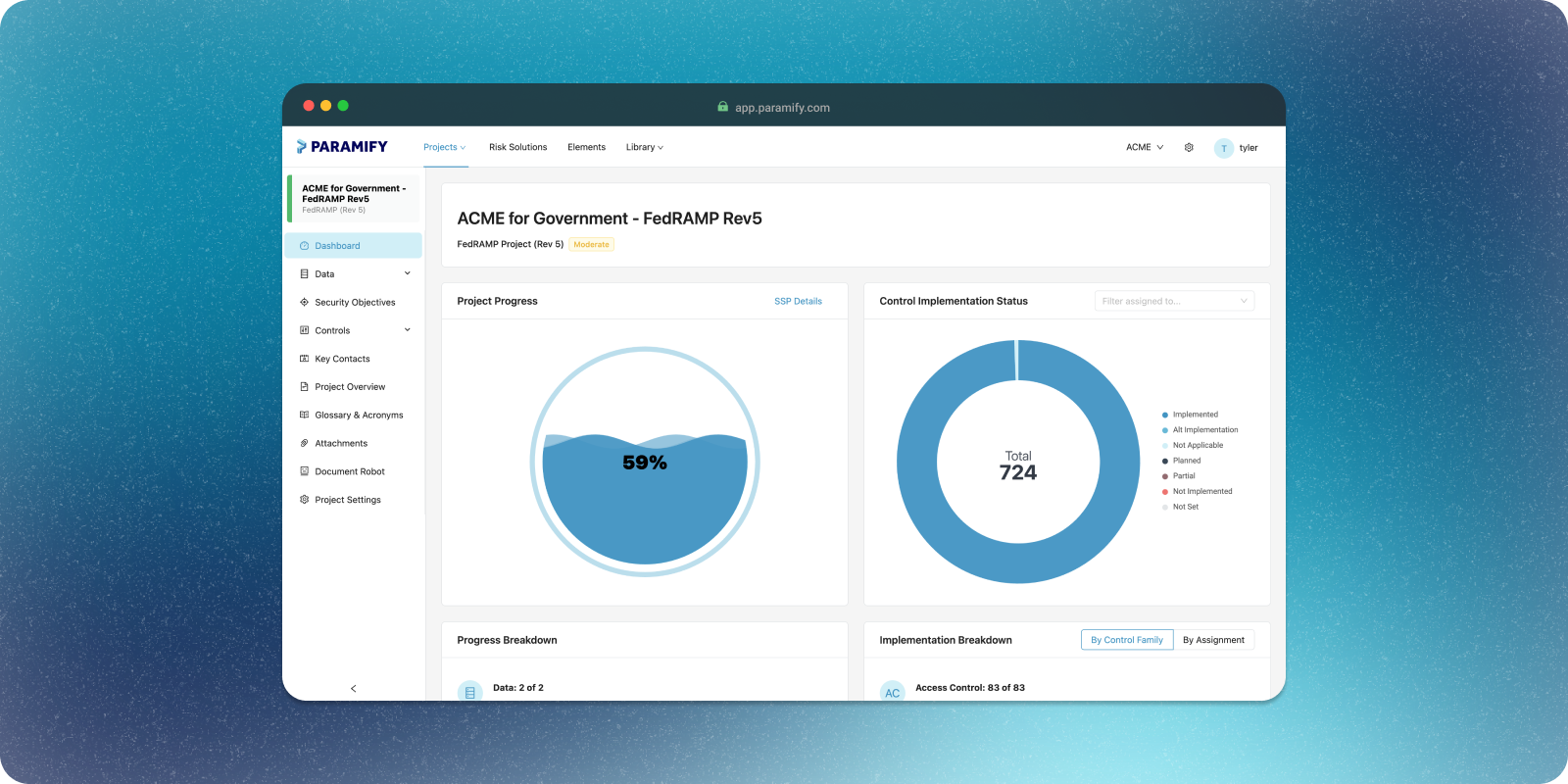This screenshot has width=1568, height=784.
Task: Click the Attachments paperclip icon
Action: point(304,443)
